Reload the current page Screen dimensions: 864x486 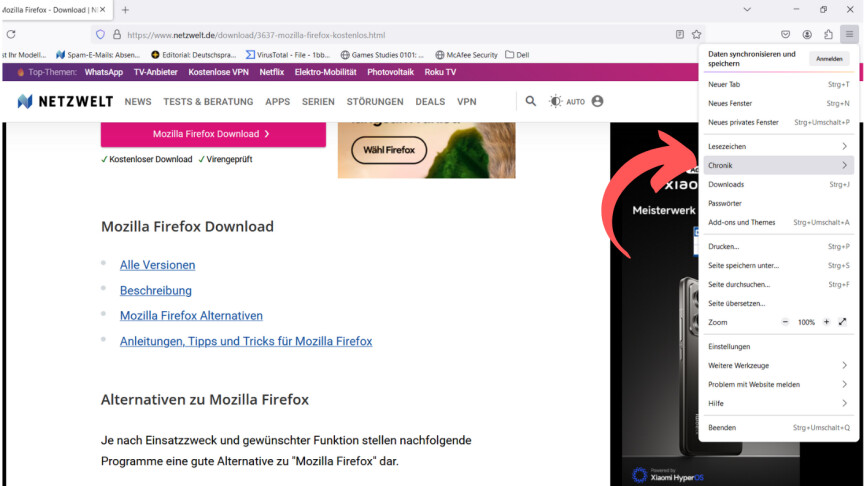pyautogui.click(x=11, y=34)
